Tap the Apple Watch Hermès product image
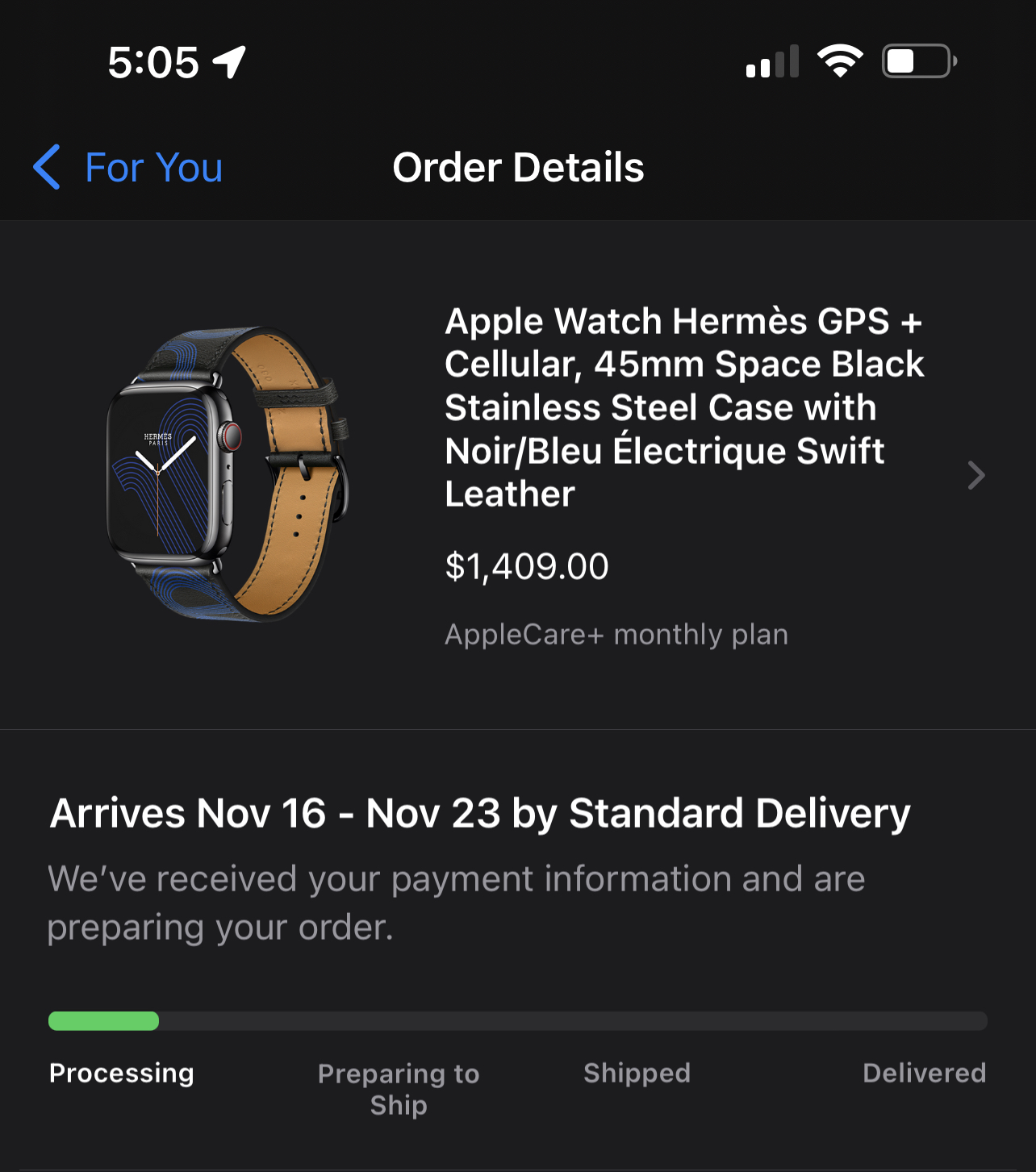 click(228, 474)
